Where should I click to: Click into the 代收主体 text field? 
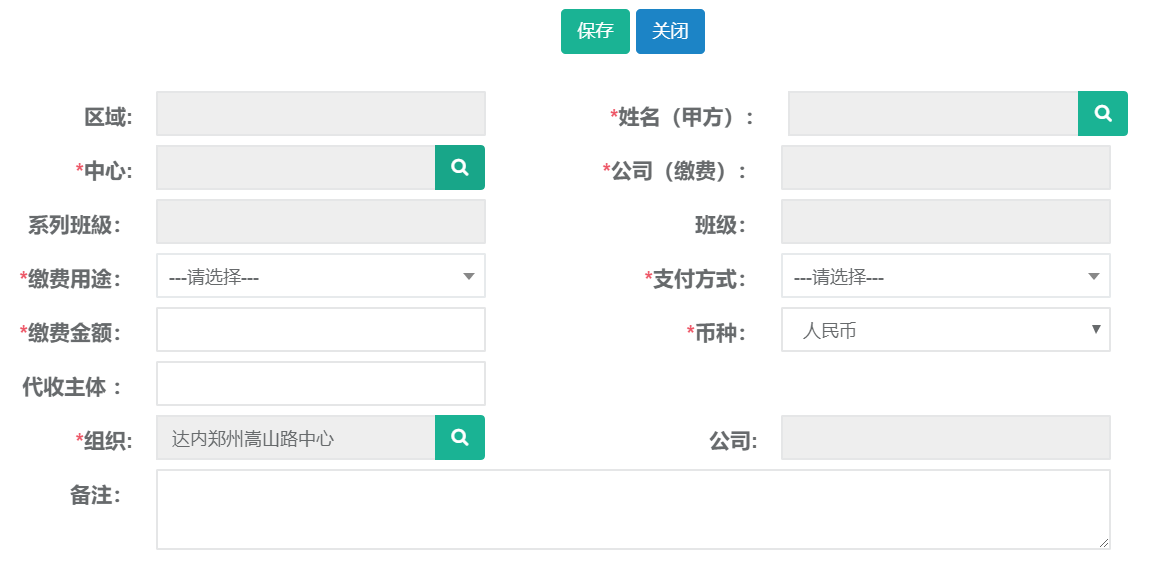coord(320,384)
